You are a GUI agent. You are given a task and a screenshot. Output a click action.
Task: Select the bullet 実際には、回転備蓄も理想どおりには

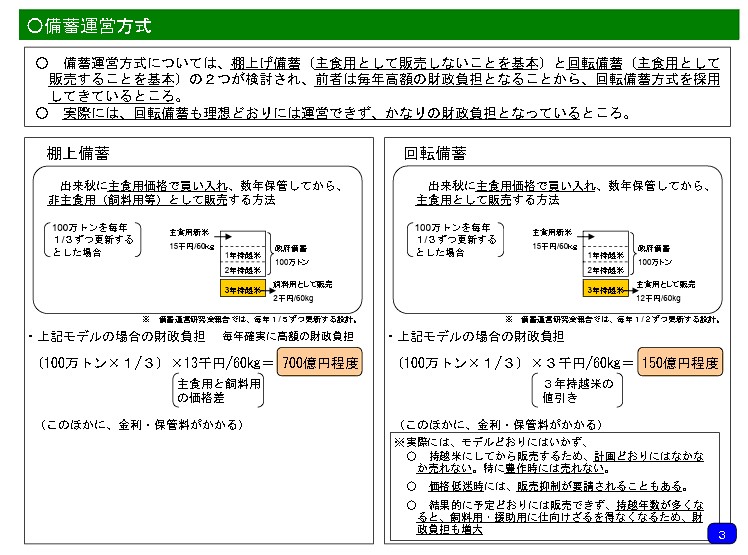(333, 113)
